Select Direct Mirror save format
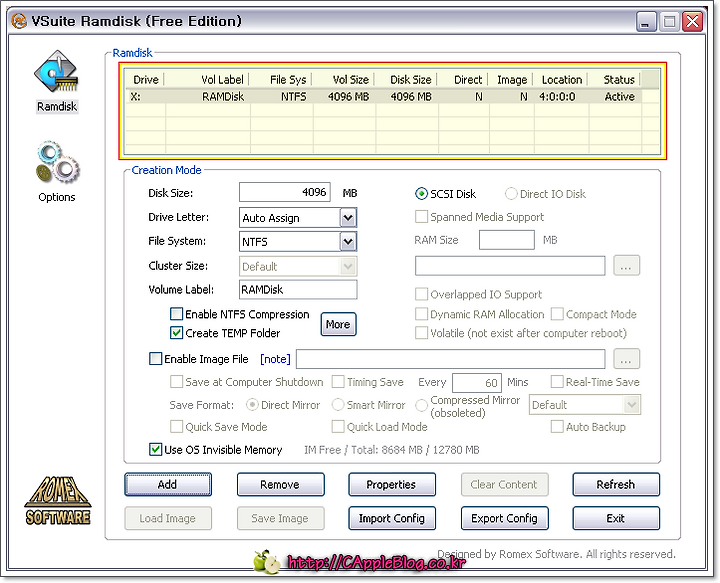The image size is (720, 583). point(252,405)
